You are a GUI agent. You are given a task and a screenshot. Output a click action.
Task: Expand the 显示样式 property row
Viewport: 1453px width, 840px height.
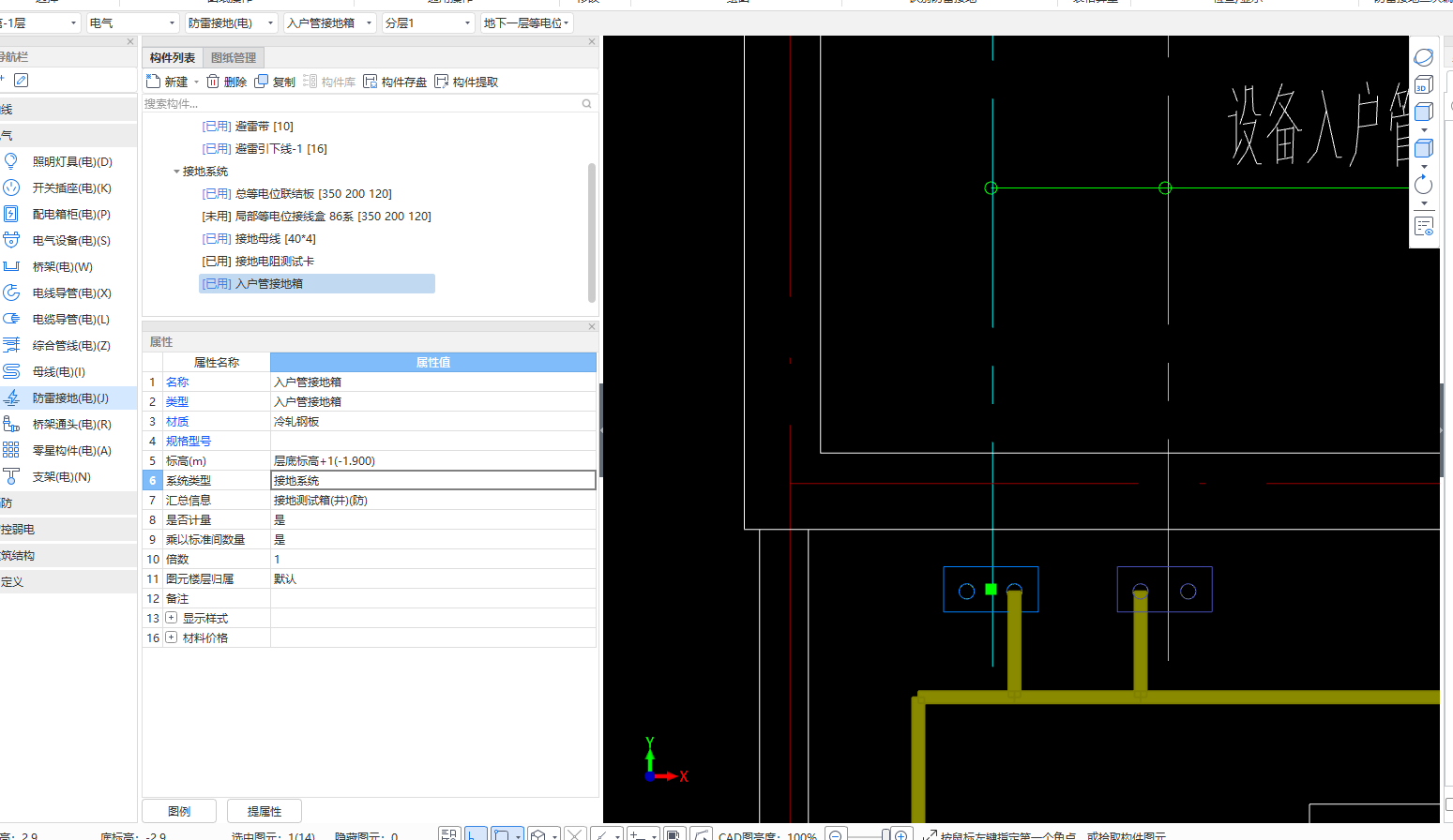click(171, 618)
